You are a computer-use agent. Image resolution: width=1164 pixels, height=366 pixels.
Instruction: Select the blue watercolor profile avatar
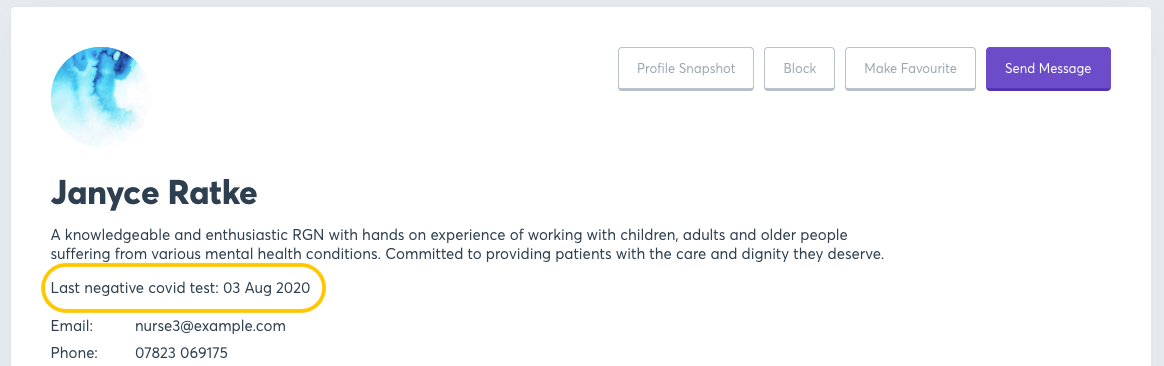(100, 97)
